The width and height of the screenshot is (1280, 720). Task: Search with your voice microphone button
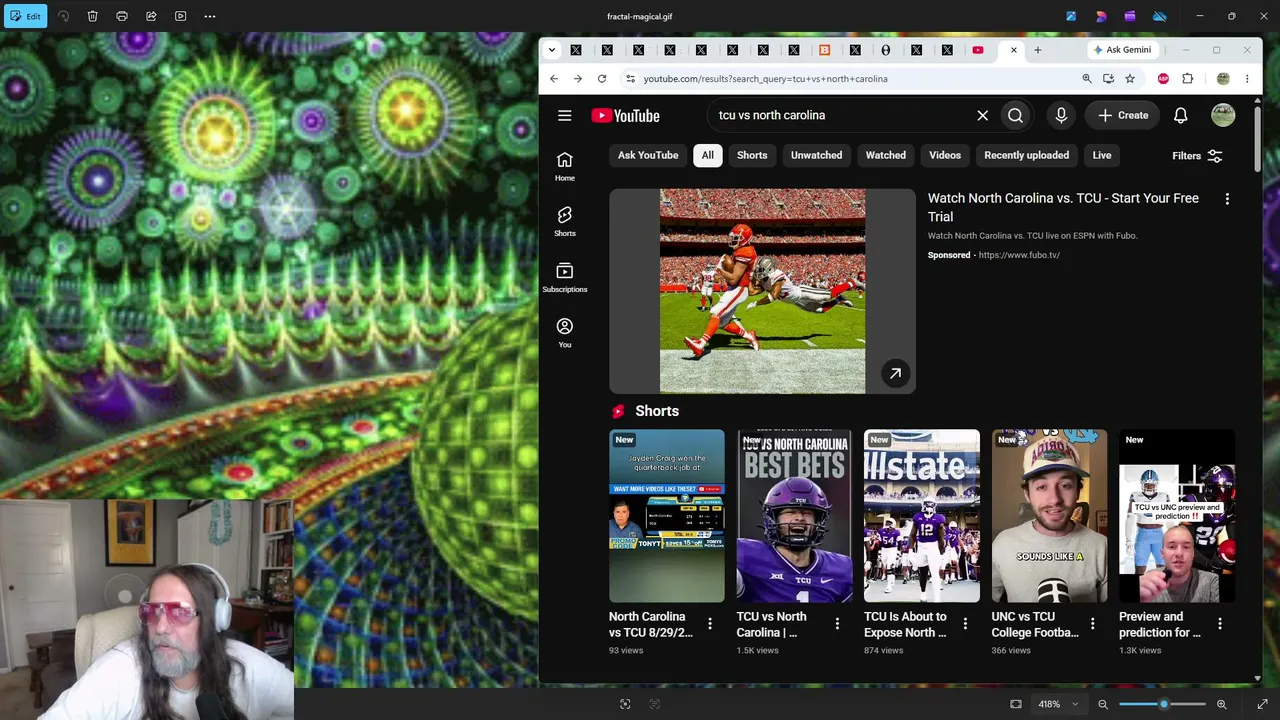(x=1061, y=115)
